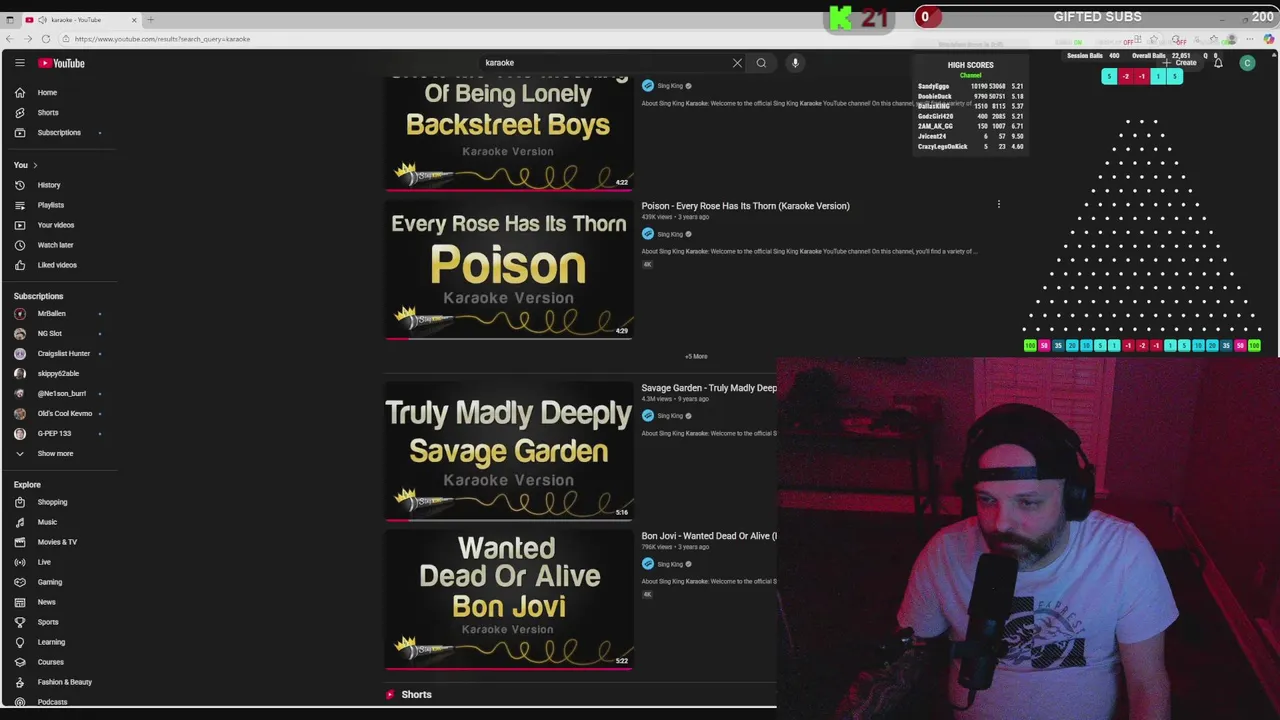Open the Backstreet Boys karaoke thumbnail
The height and width of the screenshot is (720, 1280).
[x=509, y=133]
